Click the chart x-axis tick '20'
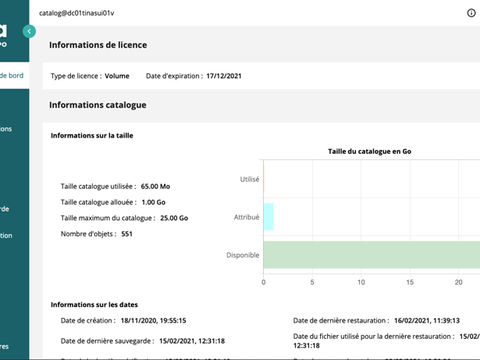The image size is (480, 360). pos(459,282)
